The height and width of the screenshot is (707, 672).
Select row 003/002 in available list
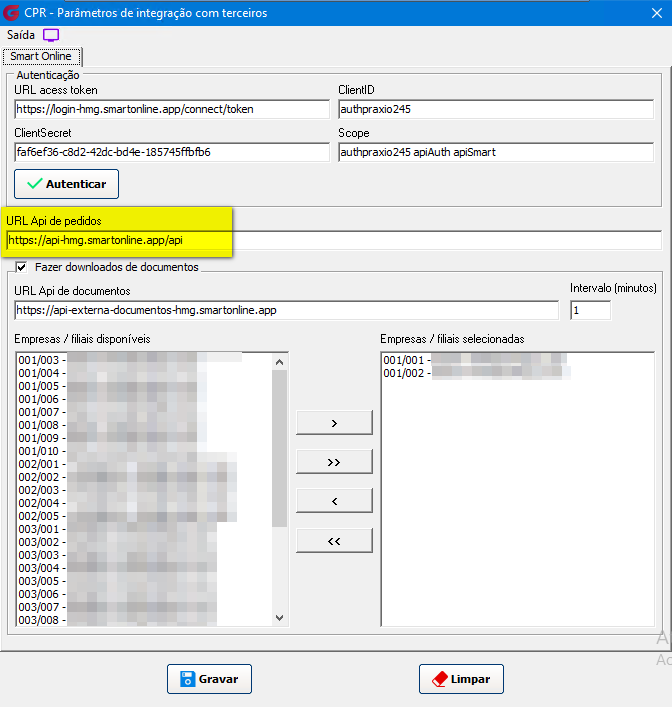pyautogui.click(x=144, y=542)
